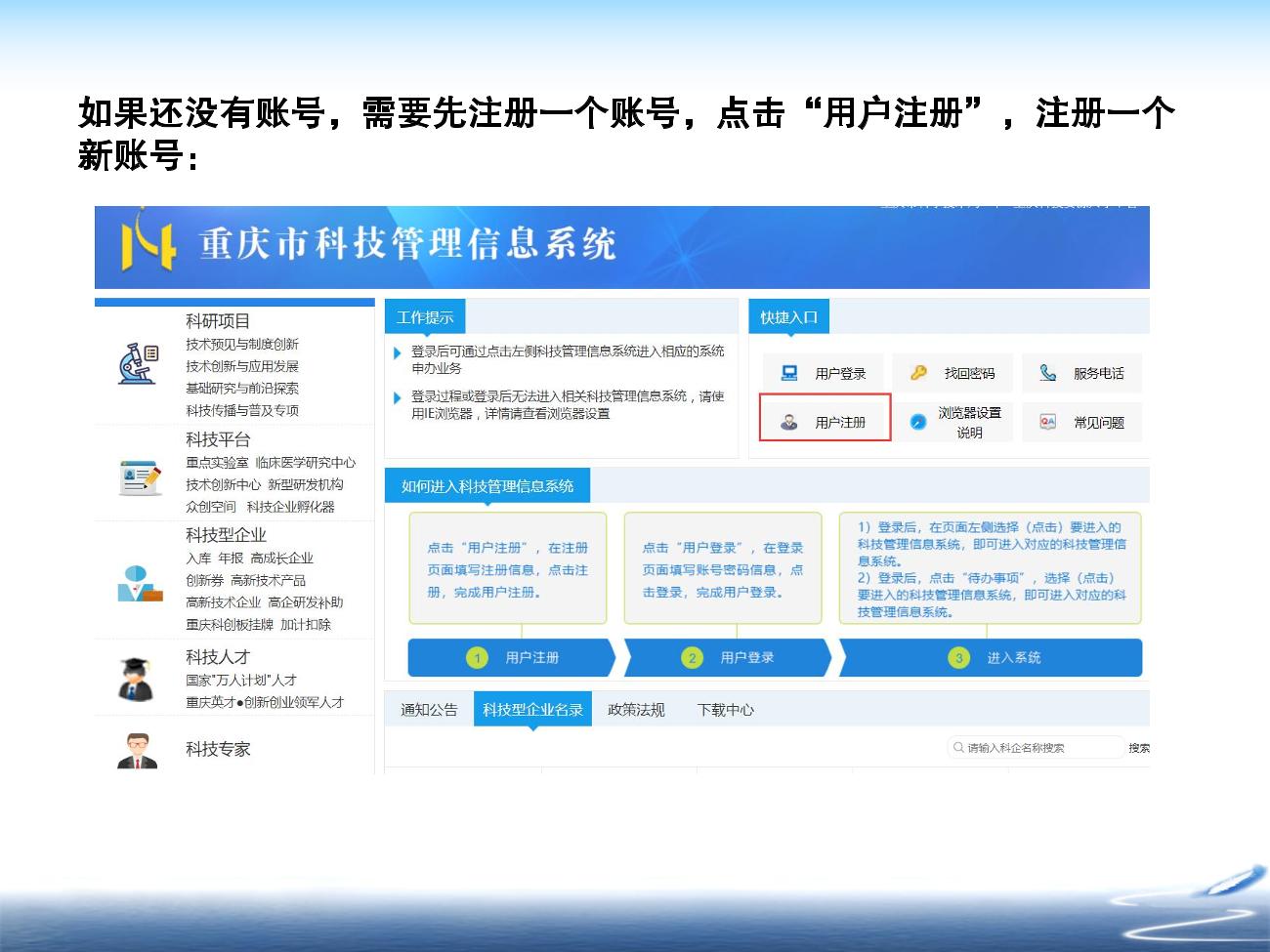This screenshot has width=1270, height=952.
Task: Click the 找回密码 key icon
Action: 918,373
